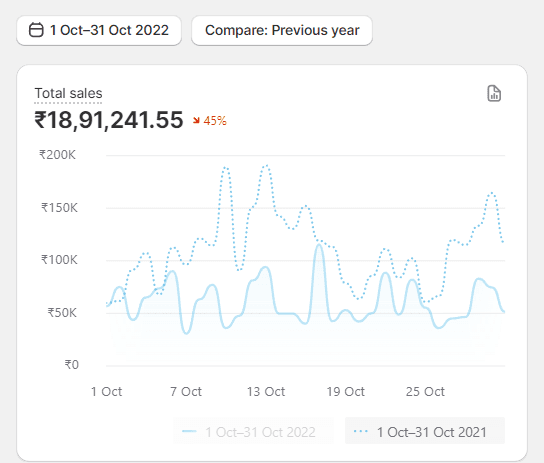Click the 7 Oct axis label
Viewport: 544px width, 463px height.
click(186, 392)
